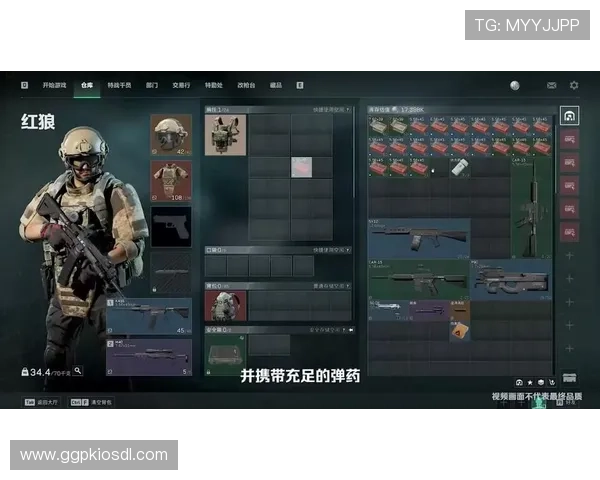Open the 特勤处 tab
The image size is (600, 480).
(x=214, y=85)
